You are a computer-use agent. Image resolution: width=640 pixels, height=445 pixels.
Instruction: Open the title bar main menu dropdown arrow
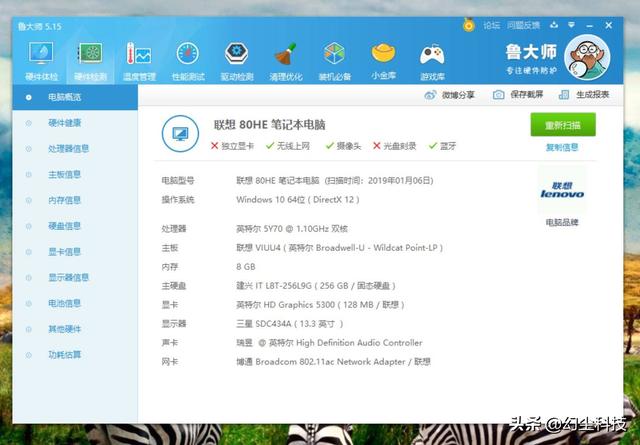tap(571, 25)
